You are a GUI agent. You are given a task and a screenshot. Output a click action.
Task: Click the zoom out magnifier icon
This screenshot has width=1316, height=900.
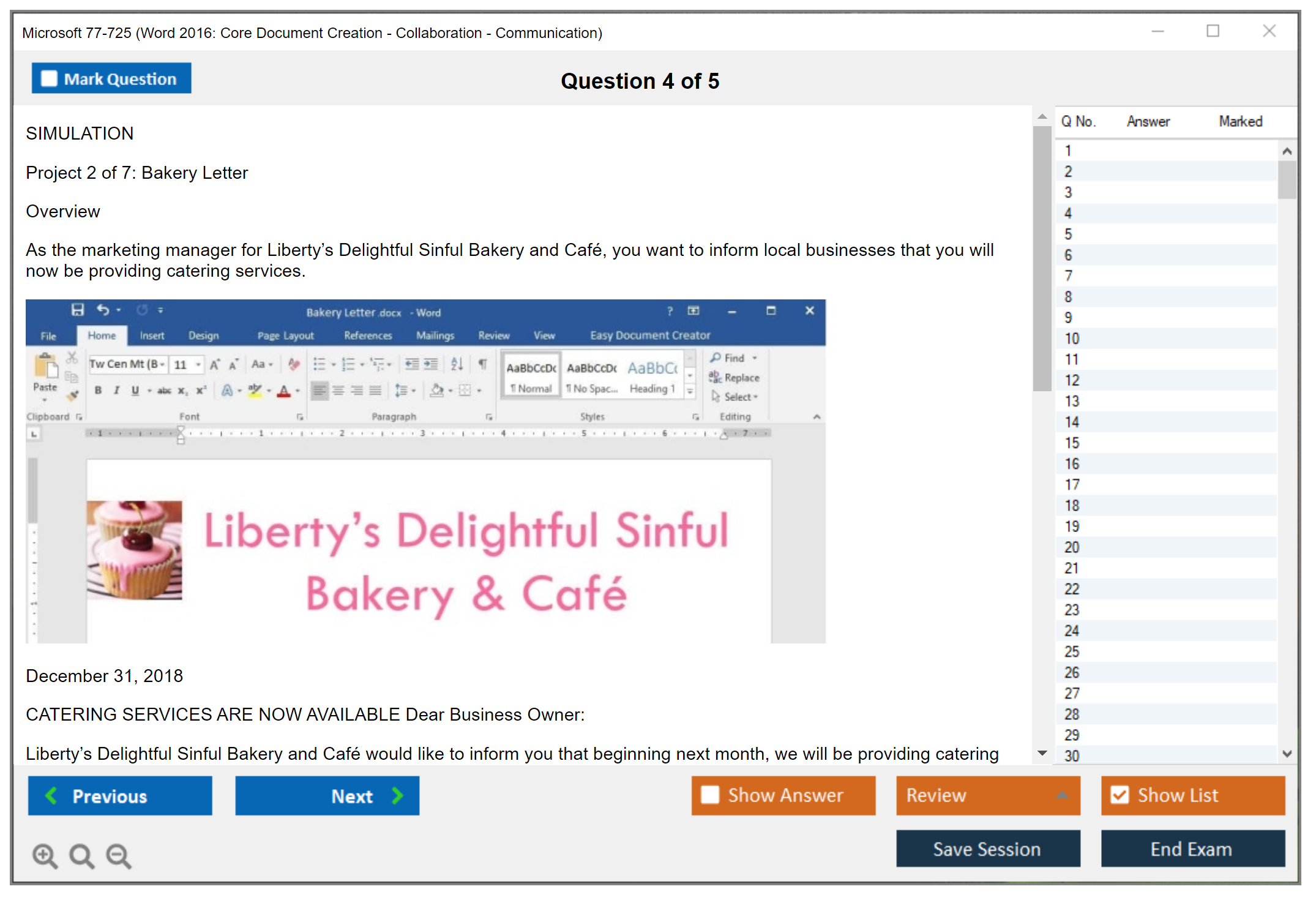pyautogui.click(x=119, y=855)
